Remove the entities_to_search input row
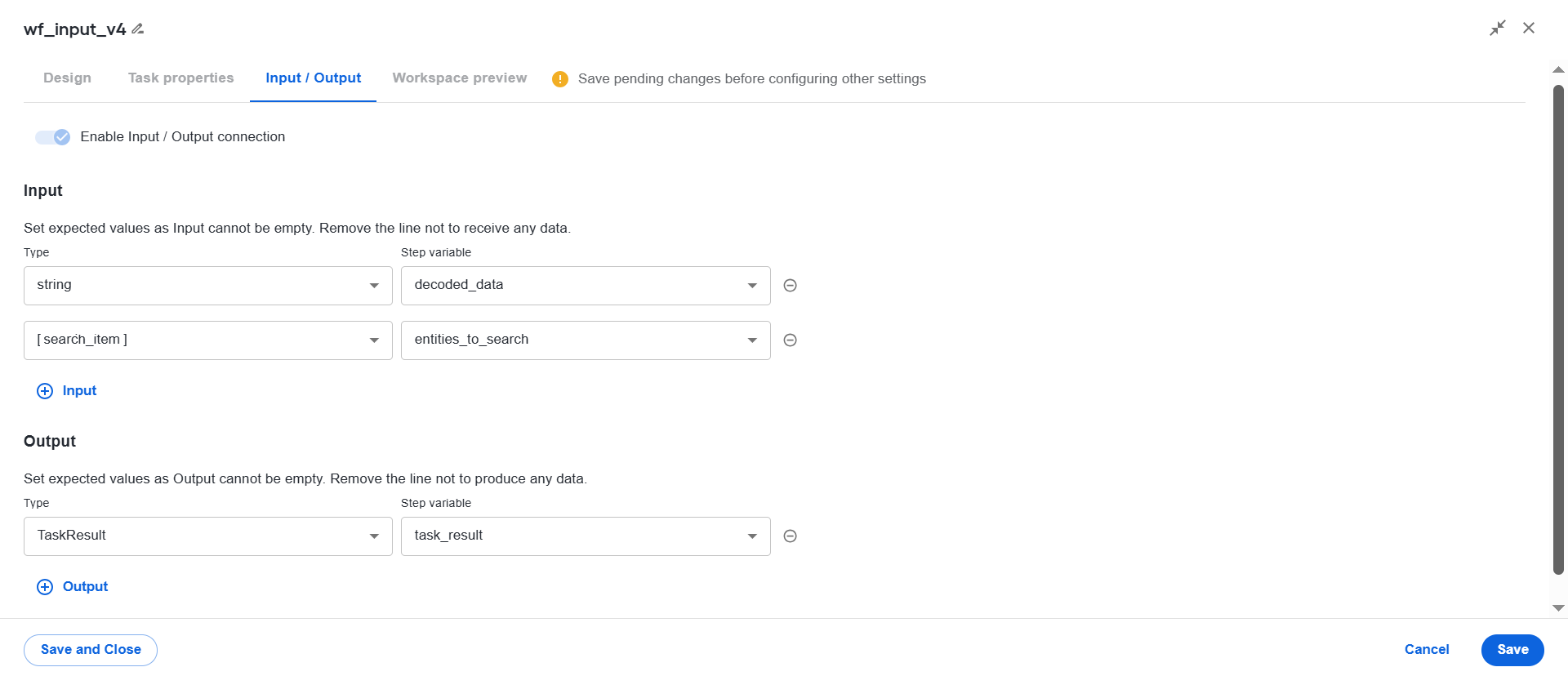 [x=790, y=340]
